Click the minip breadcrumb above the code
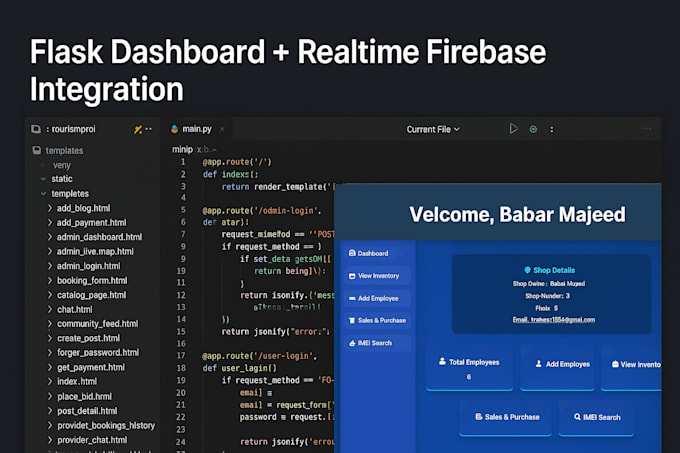 click(182, 149)
